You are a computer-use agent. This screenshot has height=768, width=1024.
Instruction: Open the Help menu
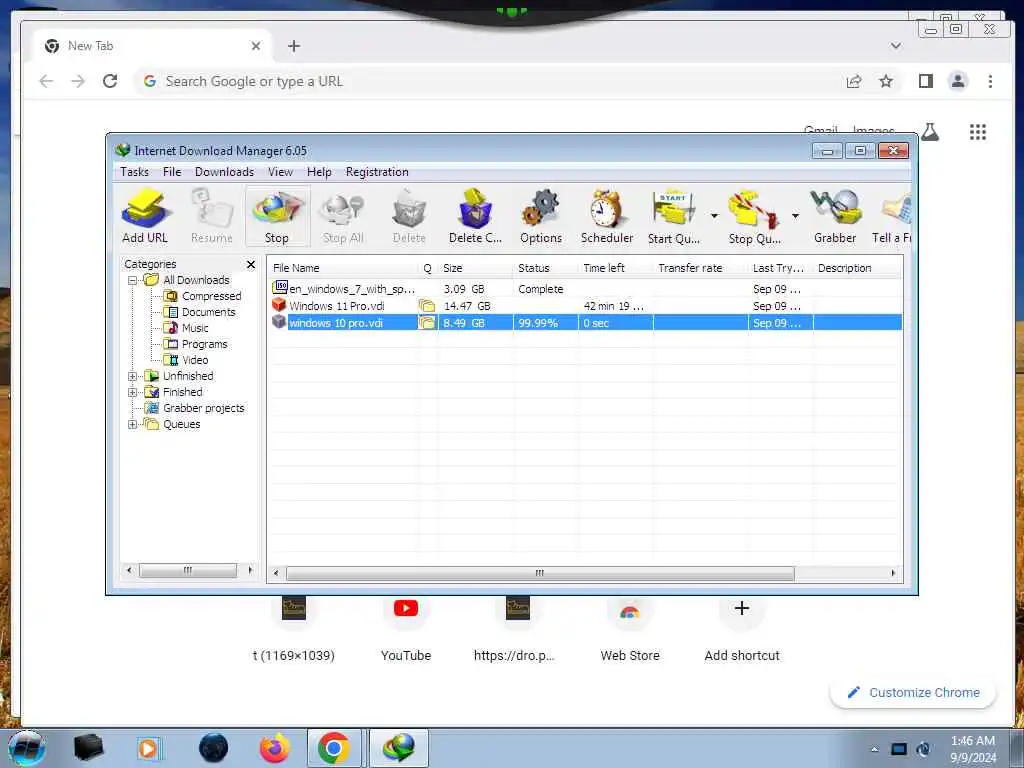319,172
